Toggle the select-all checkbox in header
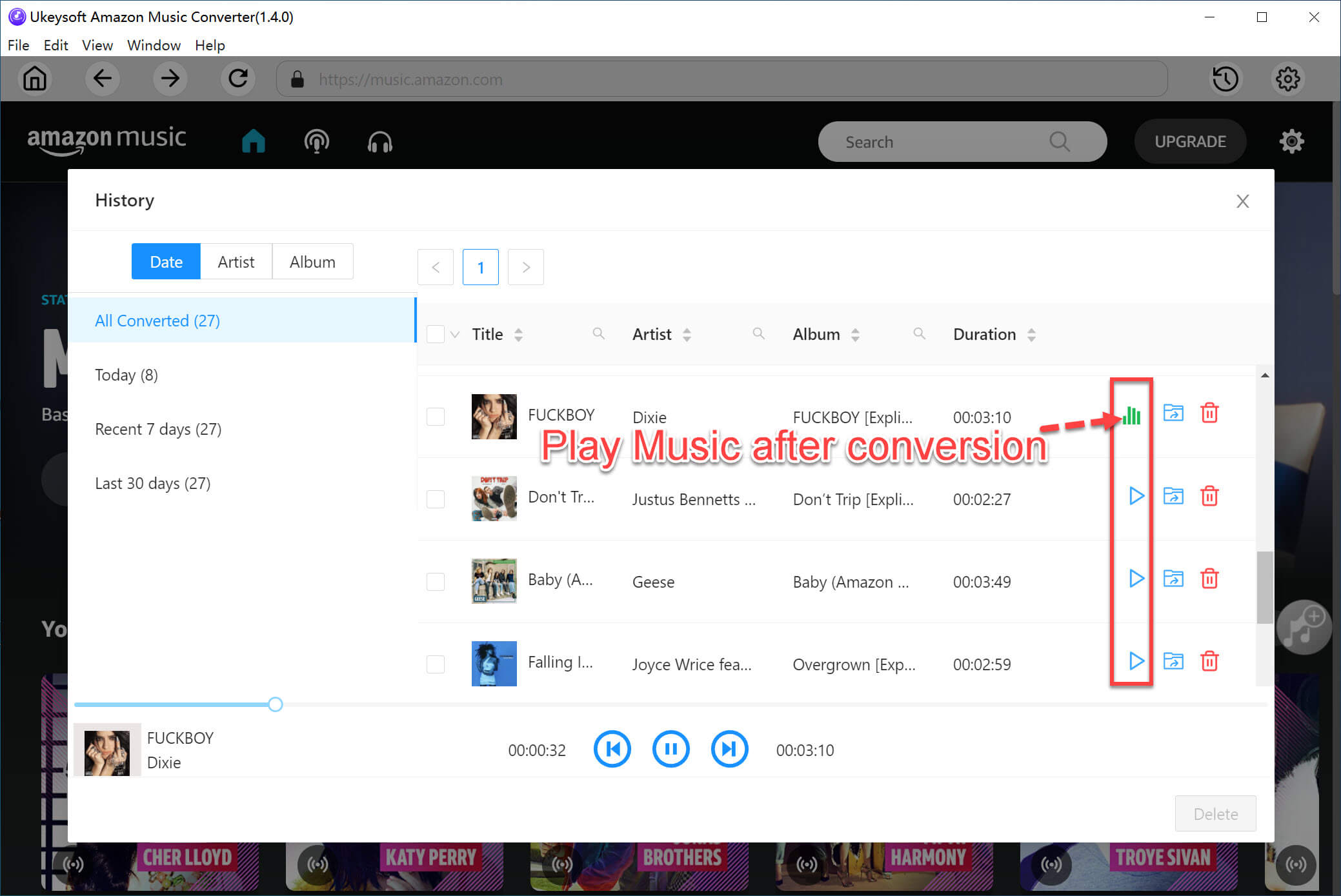Image resolution: width=1341 pixels, height=896 pixels. [x=436, y=334]
